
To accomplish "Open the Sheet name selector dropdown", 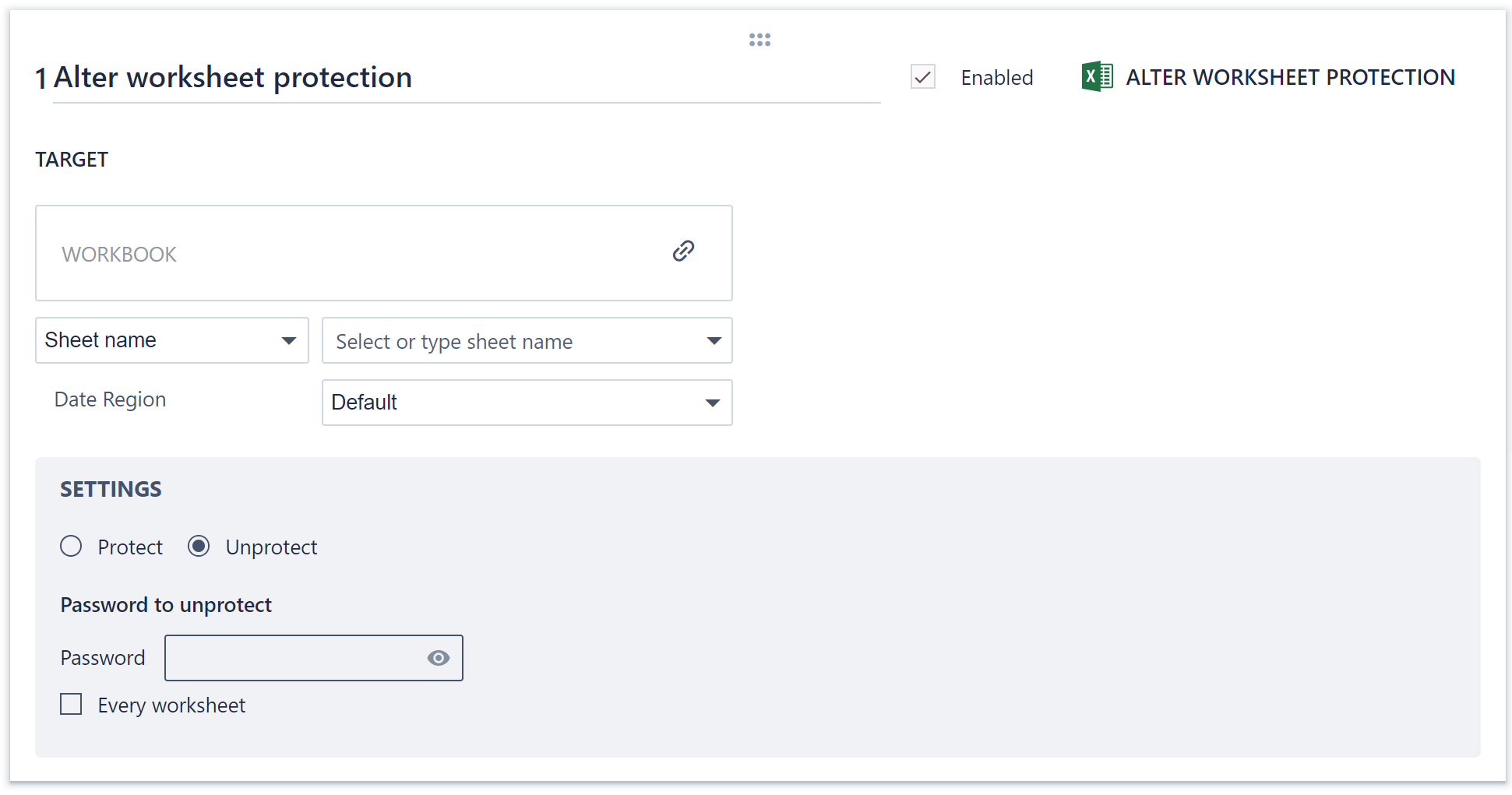I will (171, 340).
